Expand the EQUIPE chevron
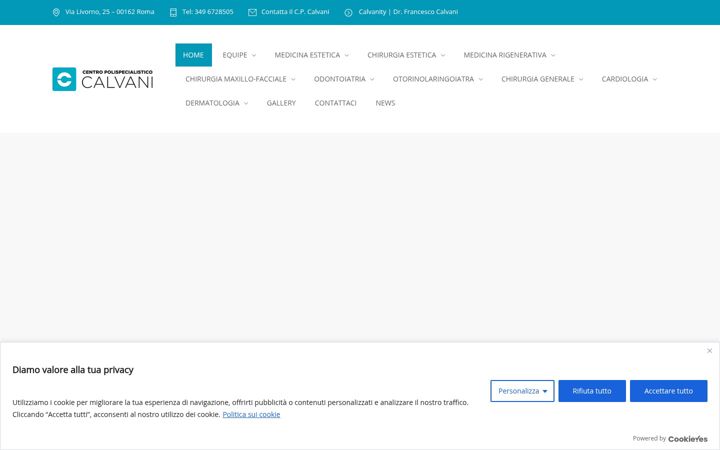The width and height of the screenshot is (720, 450). pyautogui.click(x=254, y=56)
